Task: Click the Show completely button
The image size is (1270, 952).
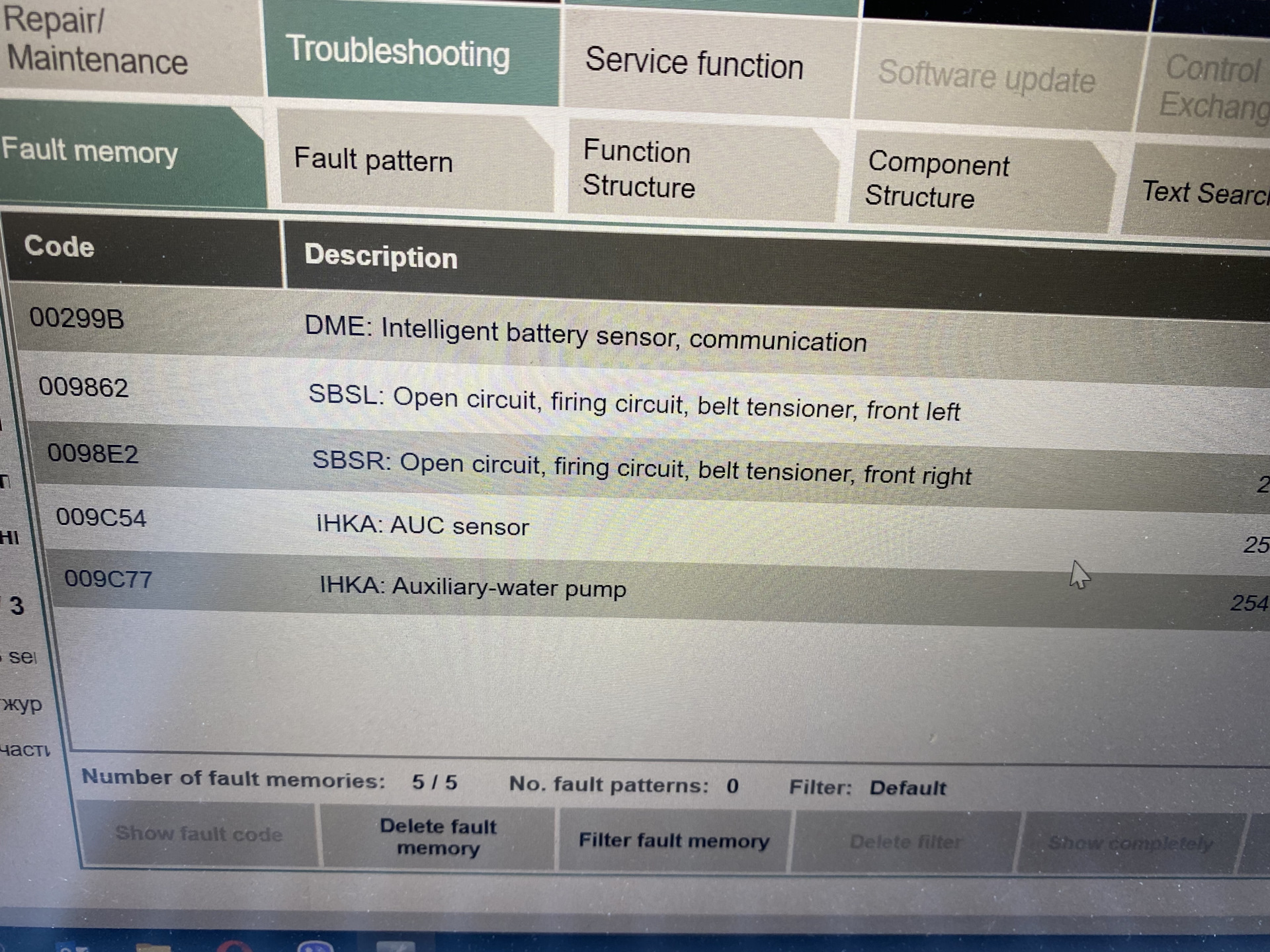Action: pos(1130,844)
